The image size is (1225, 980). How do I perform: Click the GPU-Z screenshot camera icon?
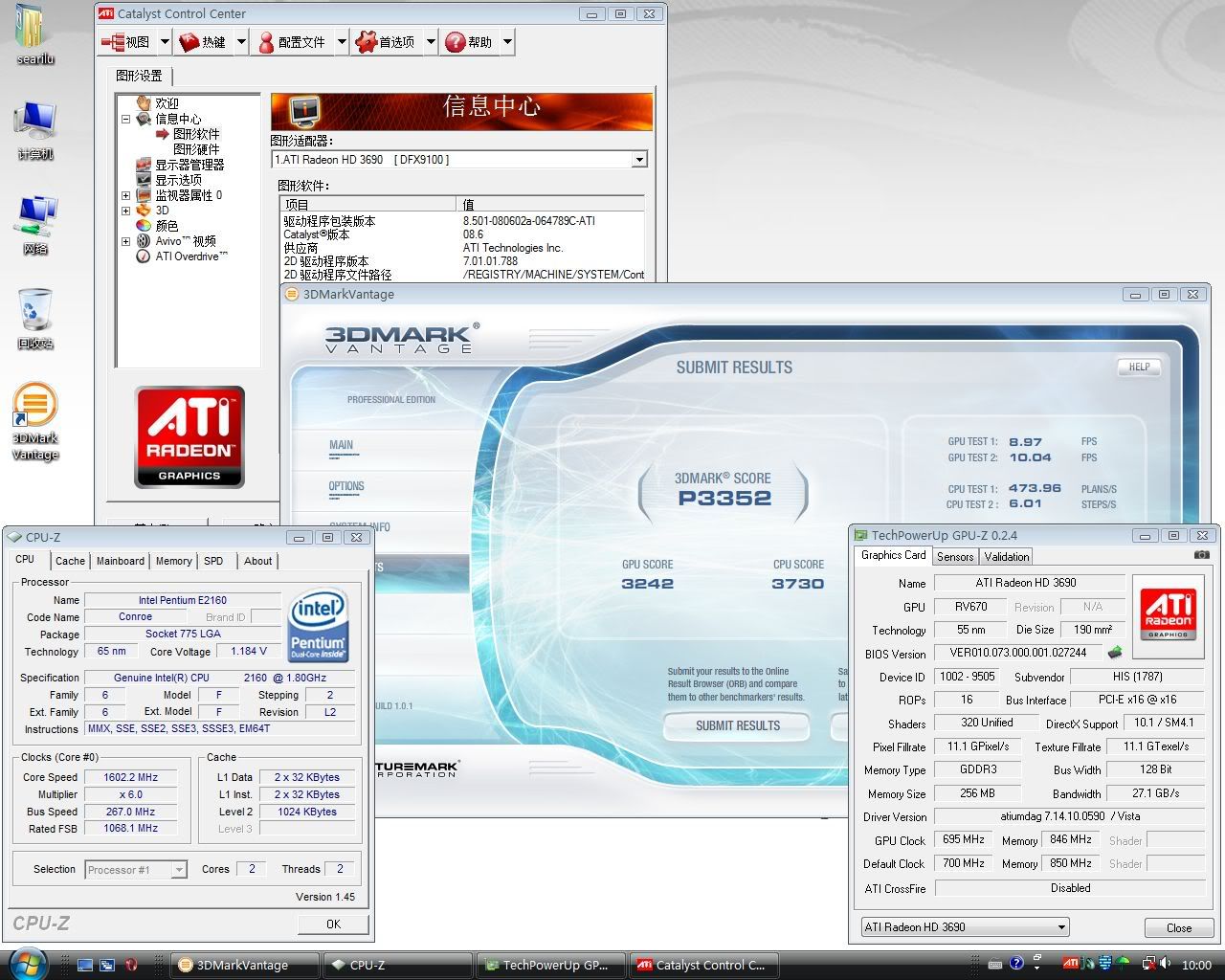coord(1202,555)
